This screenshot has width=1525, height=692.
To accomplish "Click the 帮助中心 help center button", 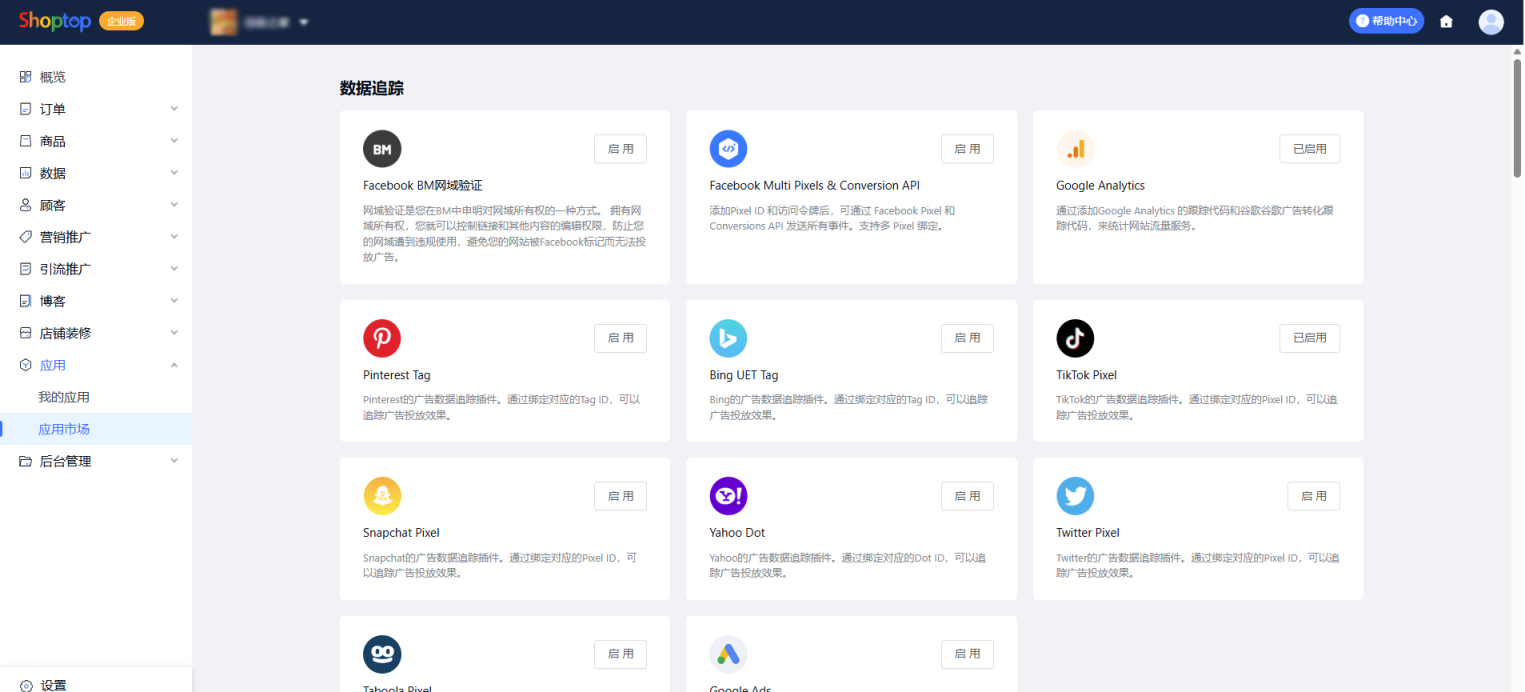I will (1386, 21).
